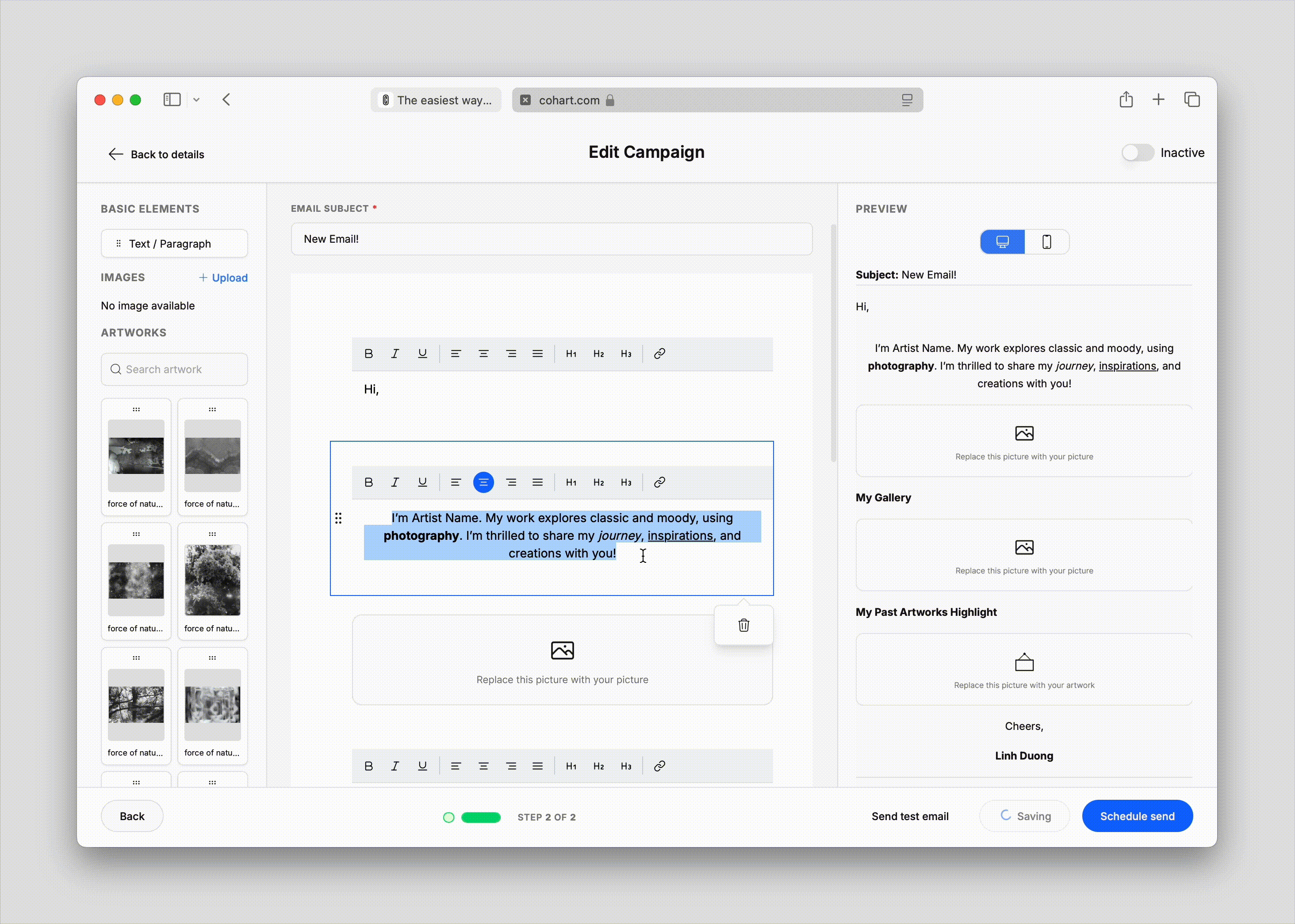
Task: Go back with the Safari back chevron
Action: pos(226,100)
